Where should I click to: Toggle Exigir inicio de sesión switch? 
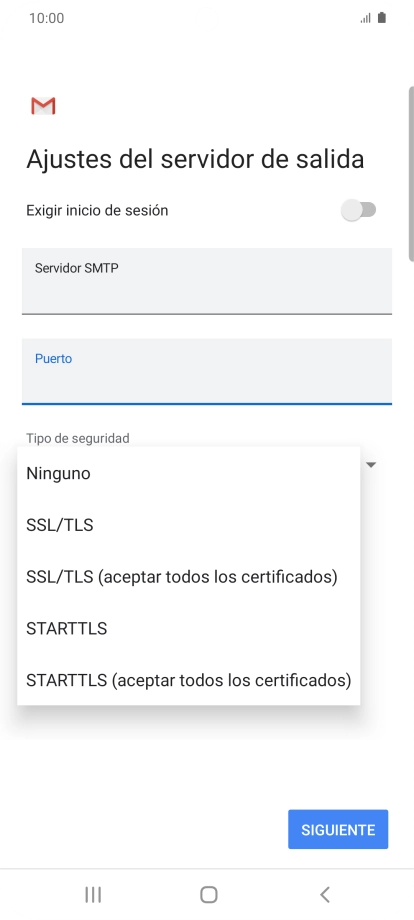[359, 210]
